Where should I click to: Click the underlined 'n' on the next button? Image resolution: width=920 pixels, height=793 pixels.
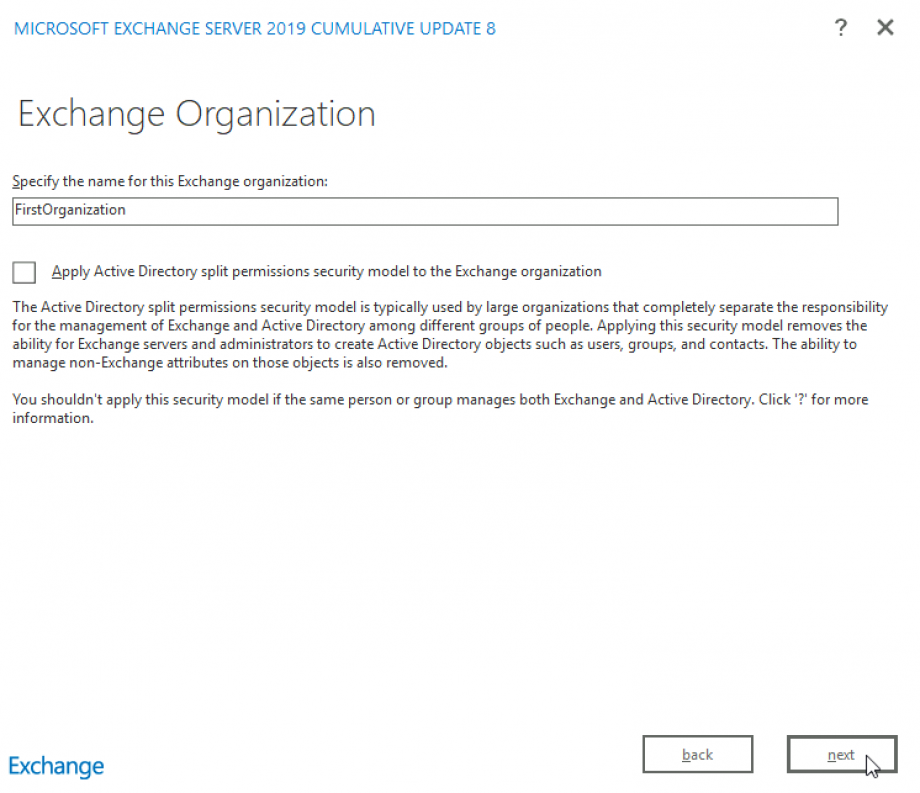click(831, 756)
